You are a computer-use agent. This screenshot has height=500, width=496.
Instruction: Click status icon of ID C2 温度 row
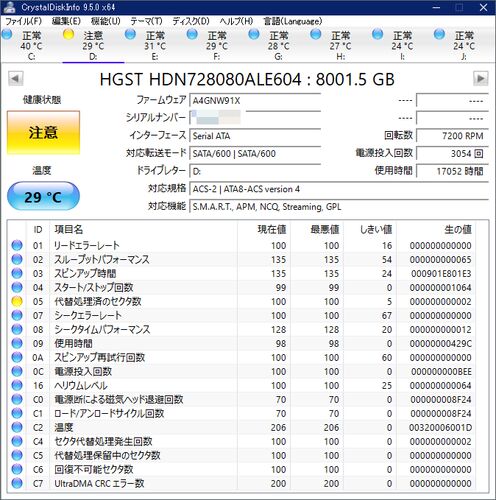(17, 427)
